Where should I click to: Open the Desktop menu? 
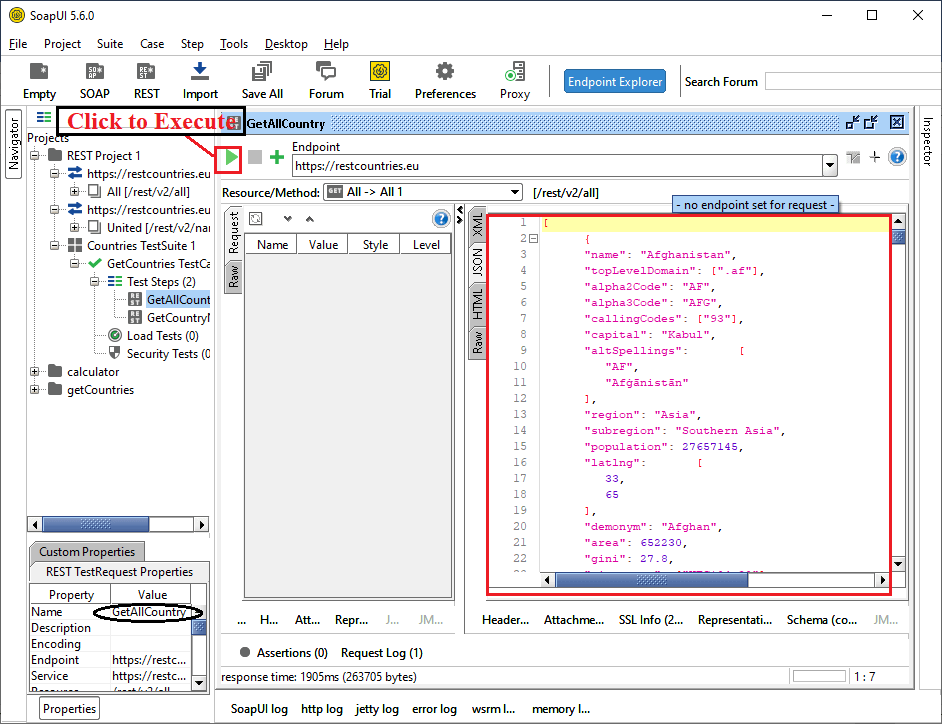286,44
